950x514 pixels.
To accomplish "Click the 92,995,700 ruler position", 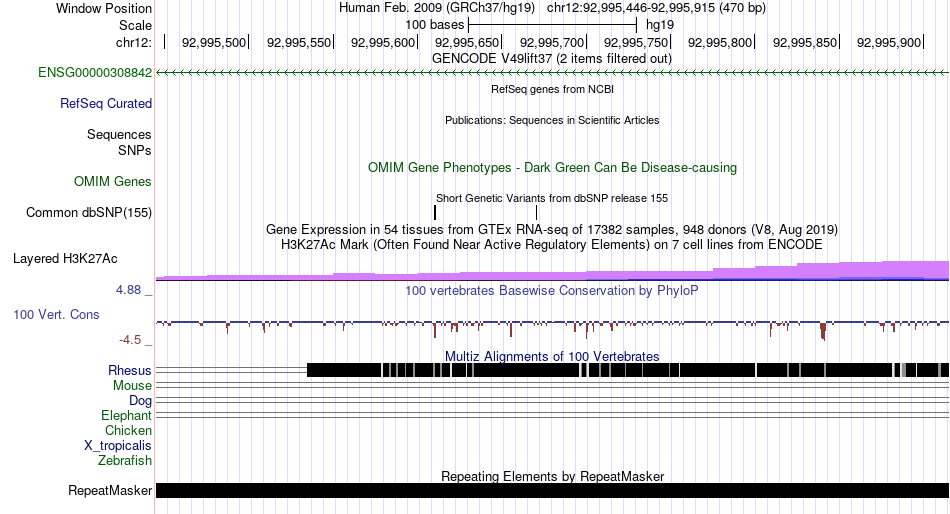I will pyautogui.click(x=552, y=42).
